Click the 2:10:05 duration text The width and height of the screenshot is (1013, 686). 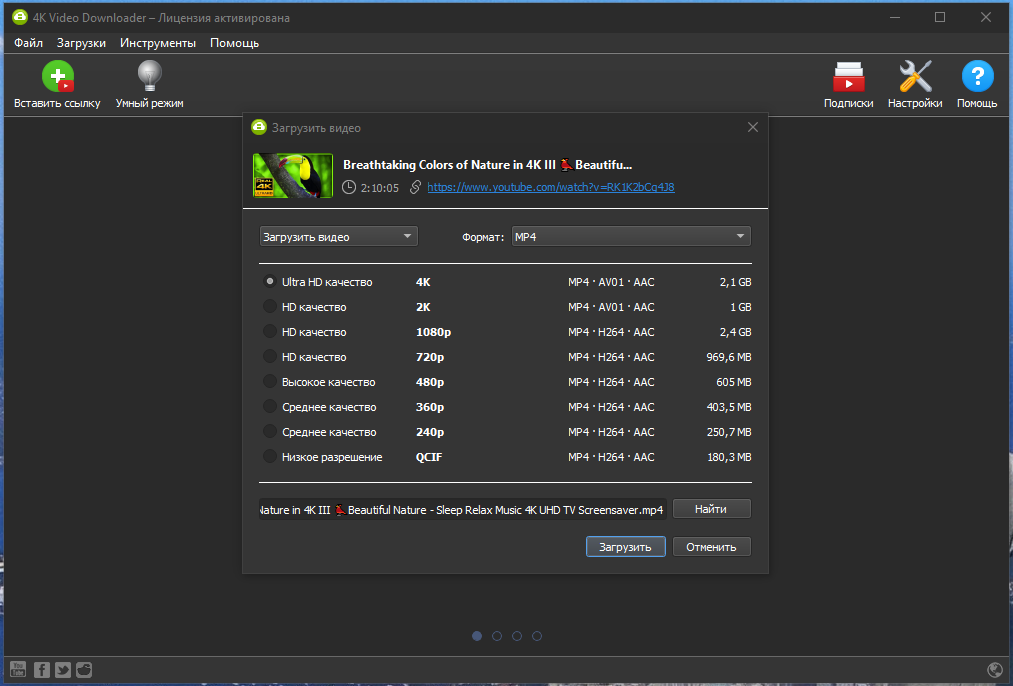tap(380, 188)
